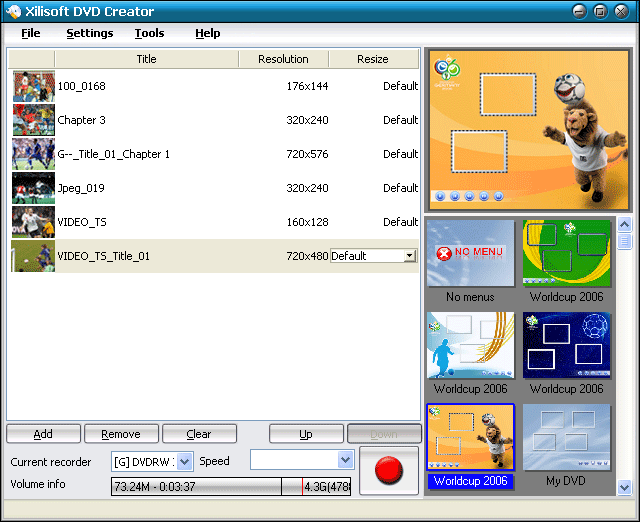Click the Volume info label
This screenshot has height=522, width=640.
(x=38, y=484)
